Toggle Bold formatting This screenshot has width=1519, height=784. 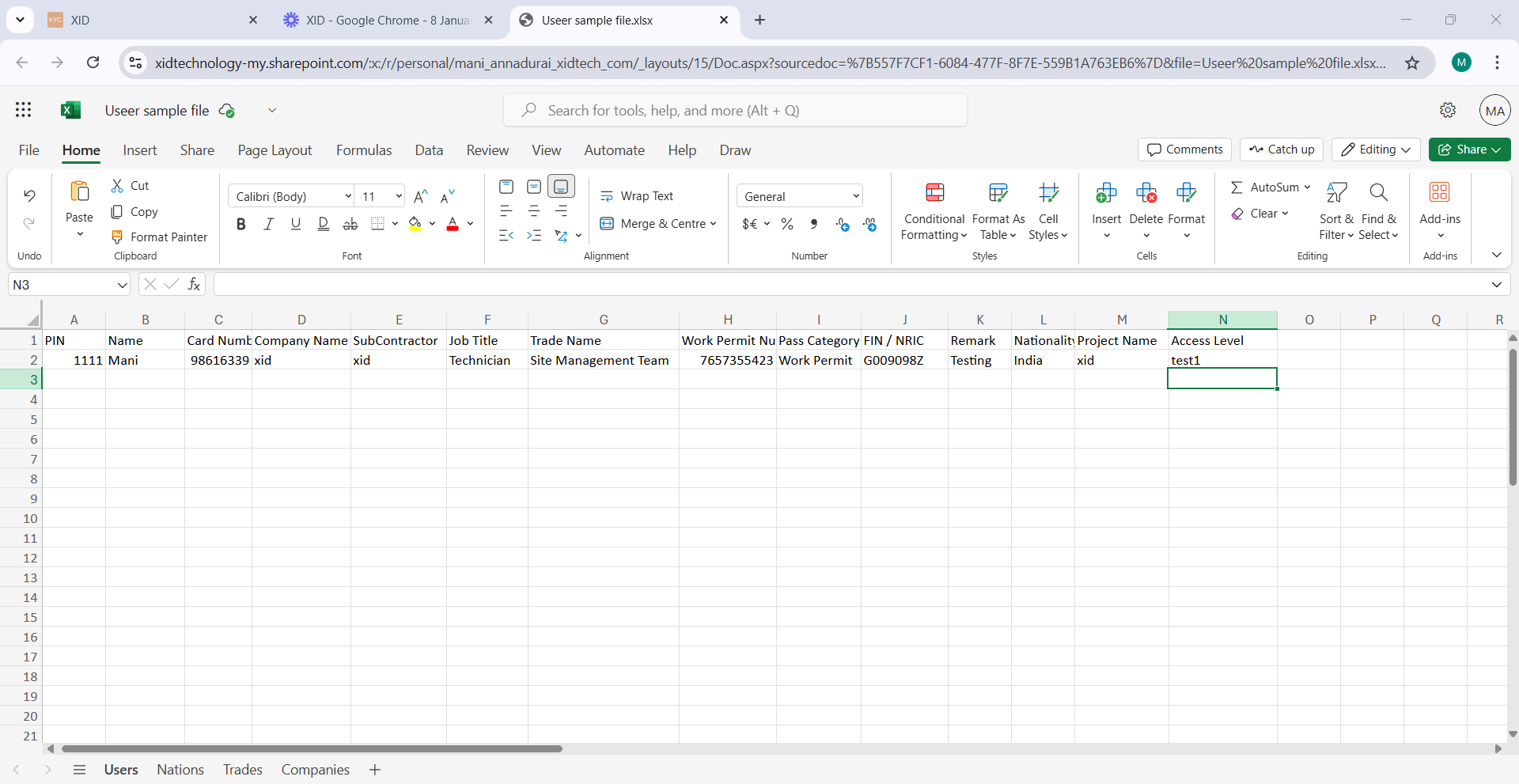241,224
